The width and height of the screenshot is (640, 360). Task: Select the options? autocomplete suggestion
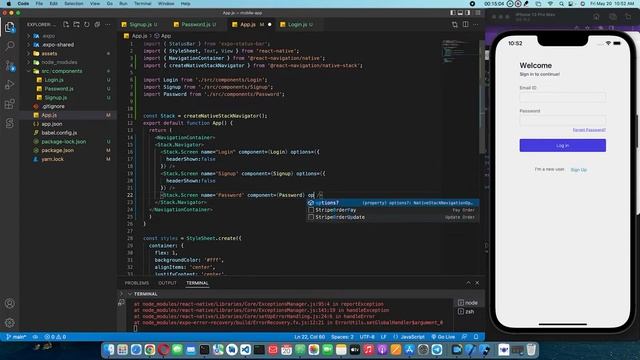click(393, 203)
